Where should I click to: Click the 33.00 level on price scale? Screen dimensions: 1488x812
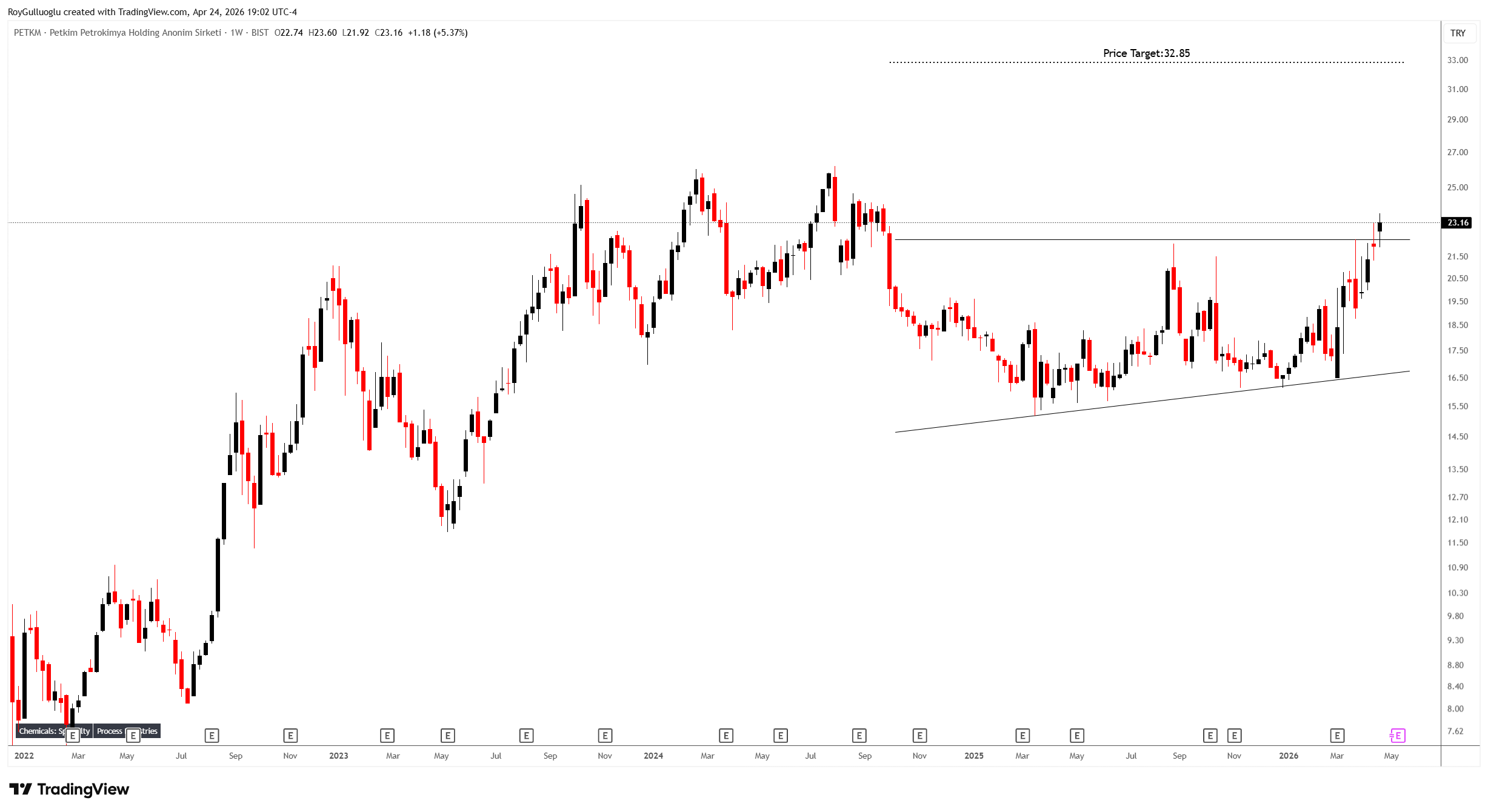pos(1457,60)
